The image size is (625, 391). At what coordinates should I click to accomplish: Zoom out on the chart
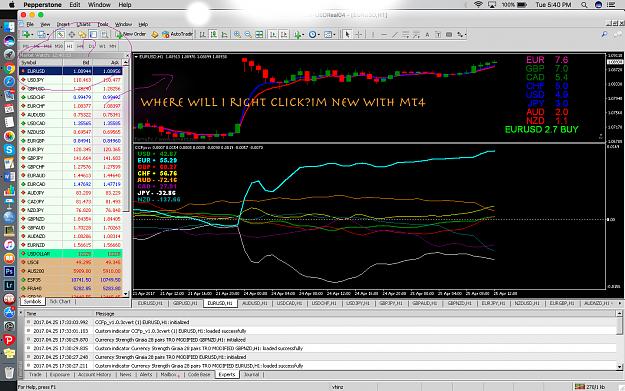click(x=248, y=35)
